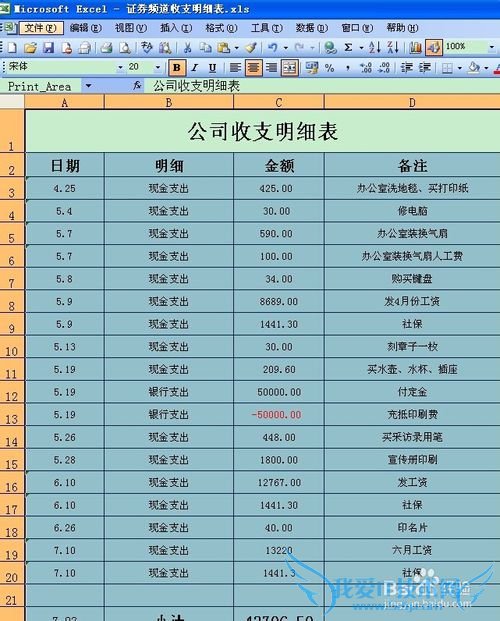The image size is (500, 621).
Task: Expand the font size dropdown
Action: point(158,68)
